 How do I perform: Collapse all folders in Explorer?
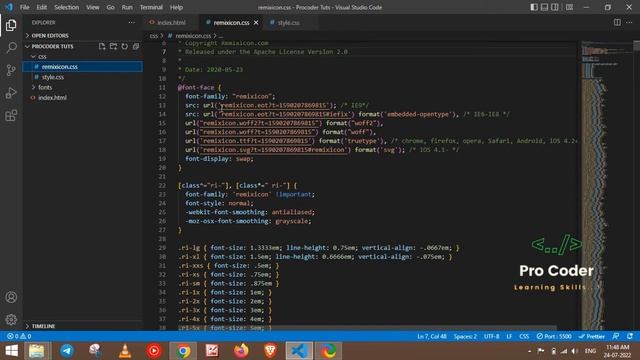136,47
